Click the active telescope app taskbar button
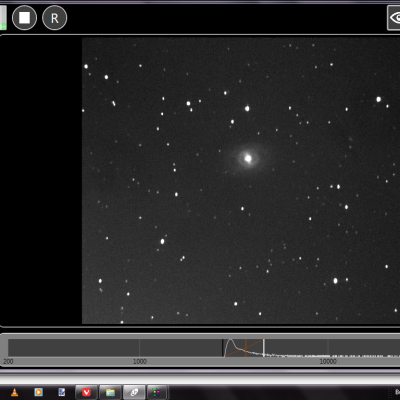The height and width of the screenshot is (400, 400). click(x=134, y=392)
